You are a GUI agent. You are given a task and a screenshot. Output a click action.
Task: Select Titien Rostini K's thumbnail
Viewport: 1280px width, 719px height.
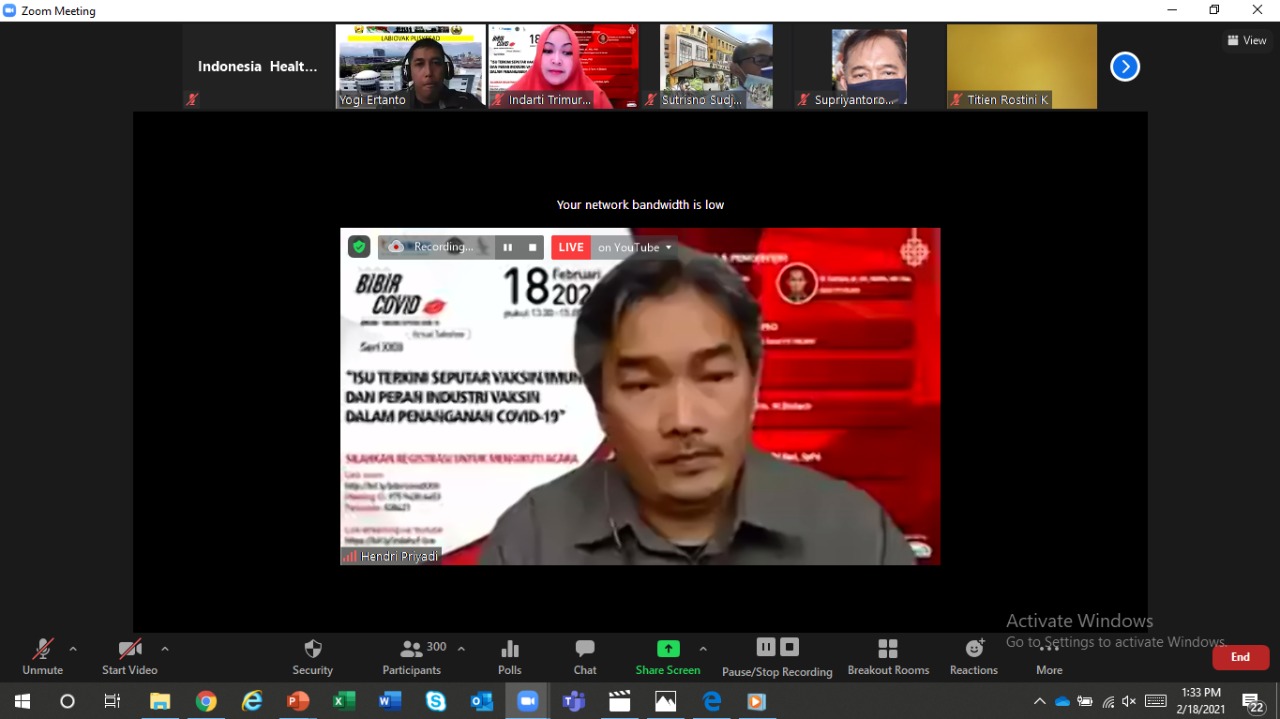1022,66
